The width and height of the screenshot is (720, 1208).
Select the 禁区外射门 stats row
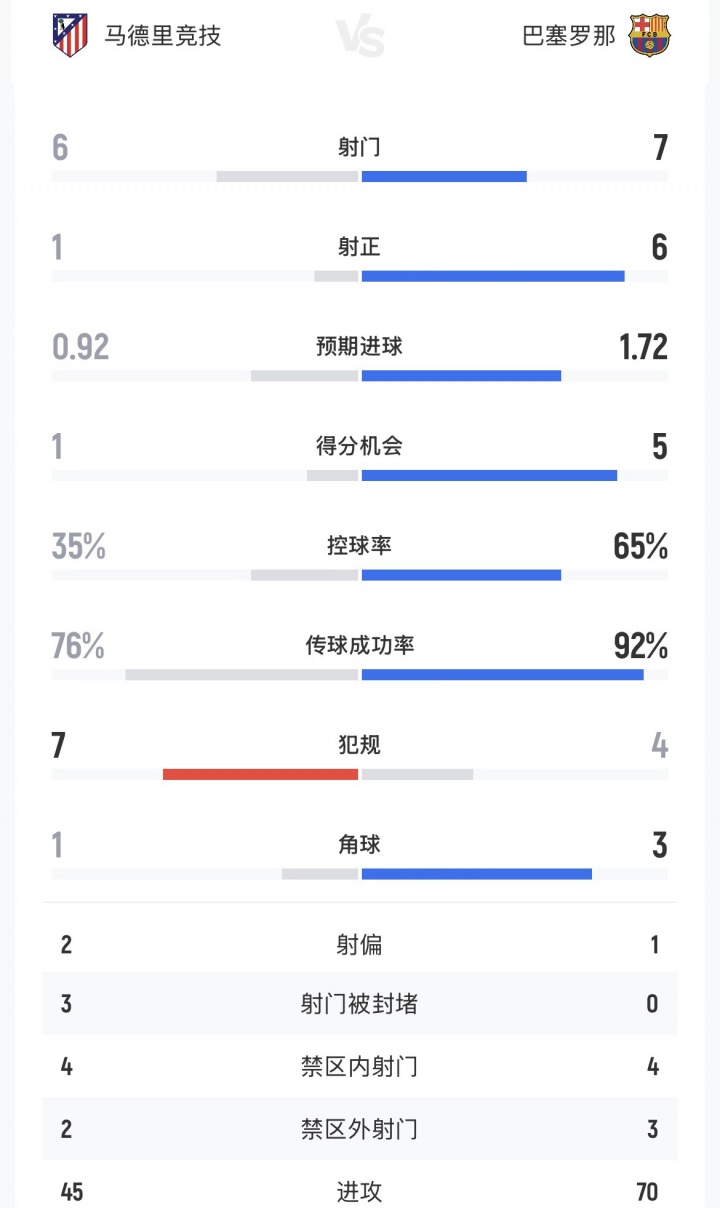coord(359,1129)
